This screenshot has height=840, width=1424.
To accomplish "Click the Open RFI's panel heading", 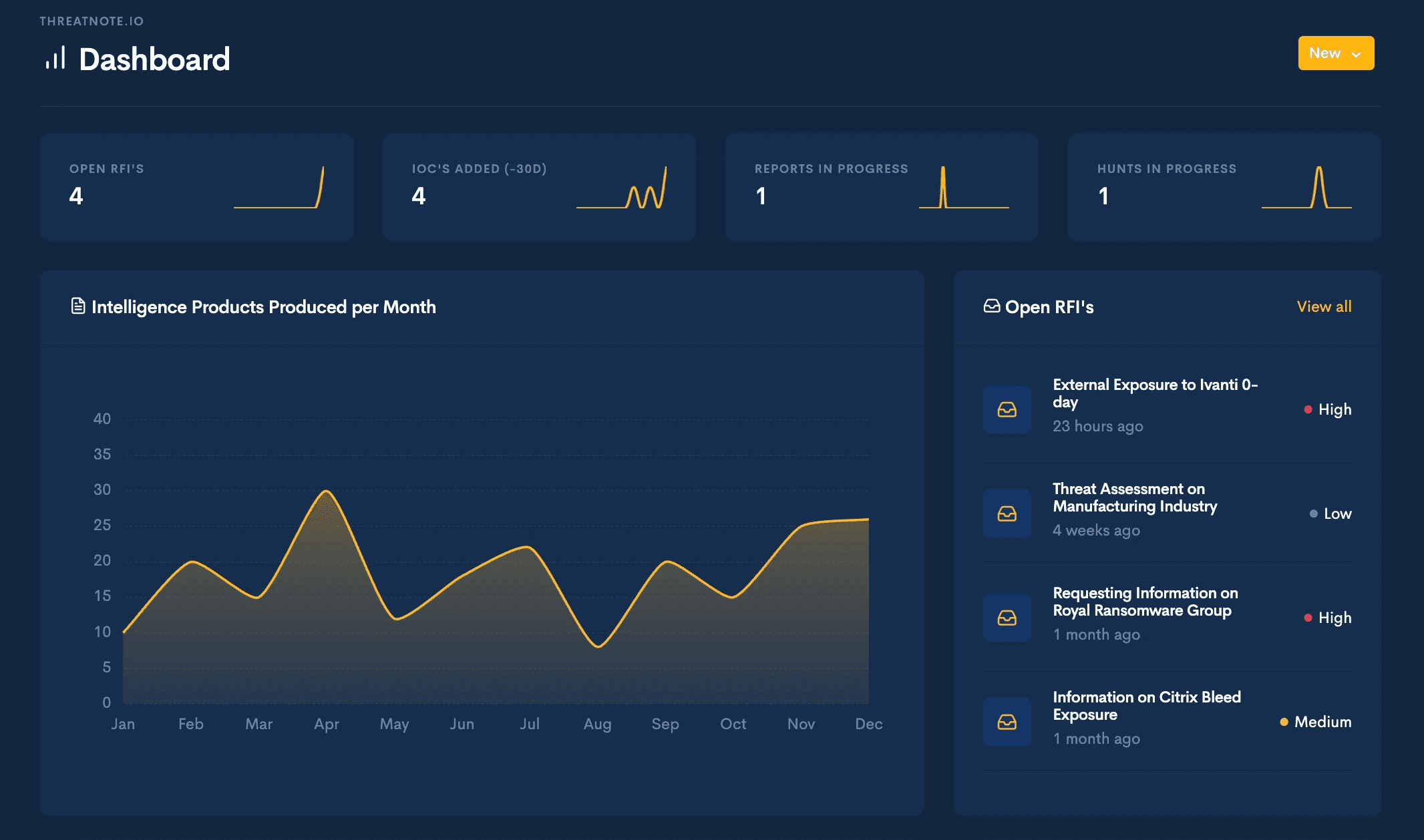I will [1049, 306].
